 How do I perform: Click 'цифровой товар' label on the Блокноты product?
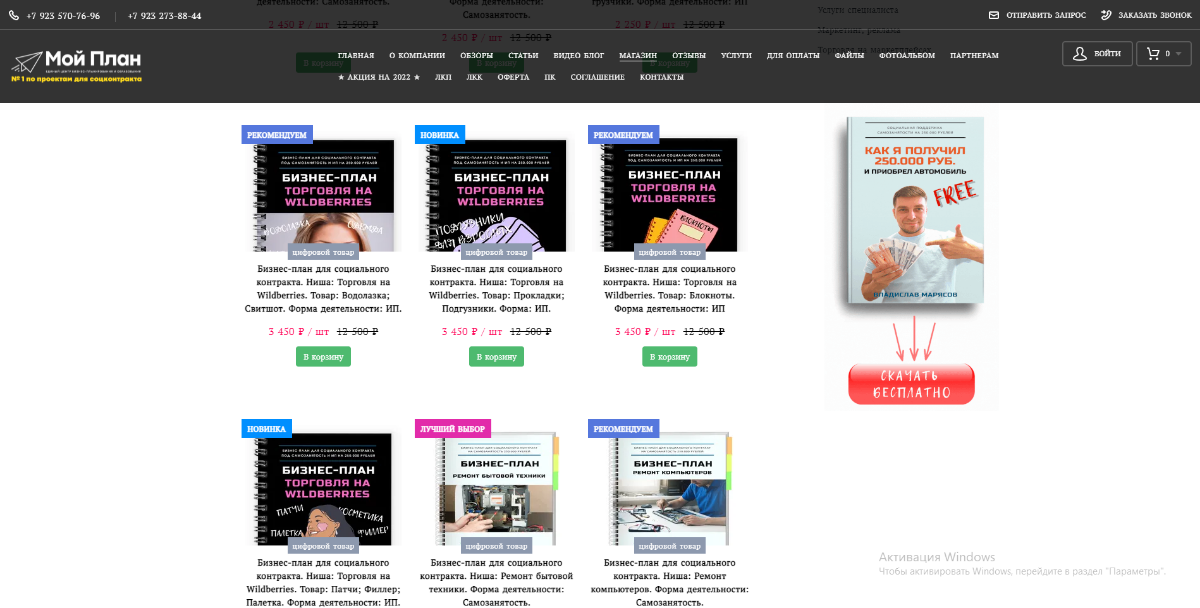click(x=670, y=252)
